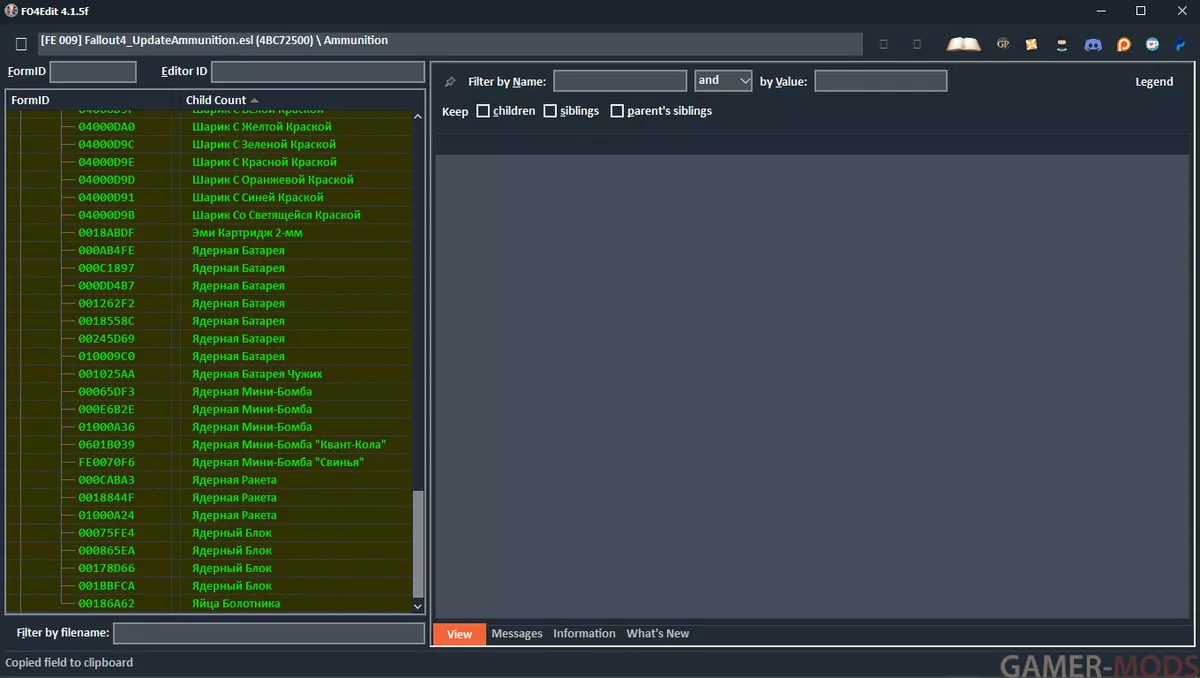Select the row with FormID 001BBFCA
The image size is (1200, 678).
tap(208, 586)
